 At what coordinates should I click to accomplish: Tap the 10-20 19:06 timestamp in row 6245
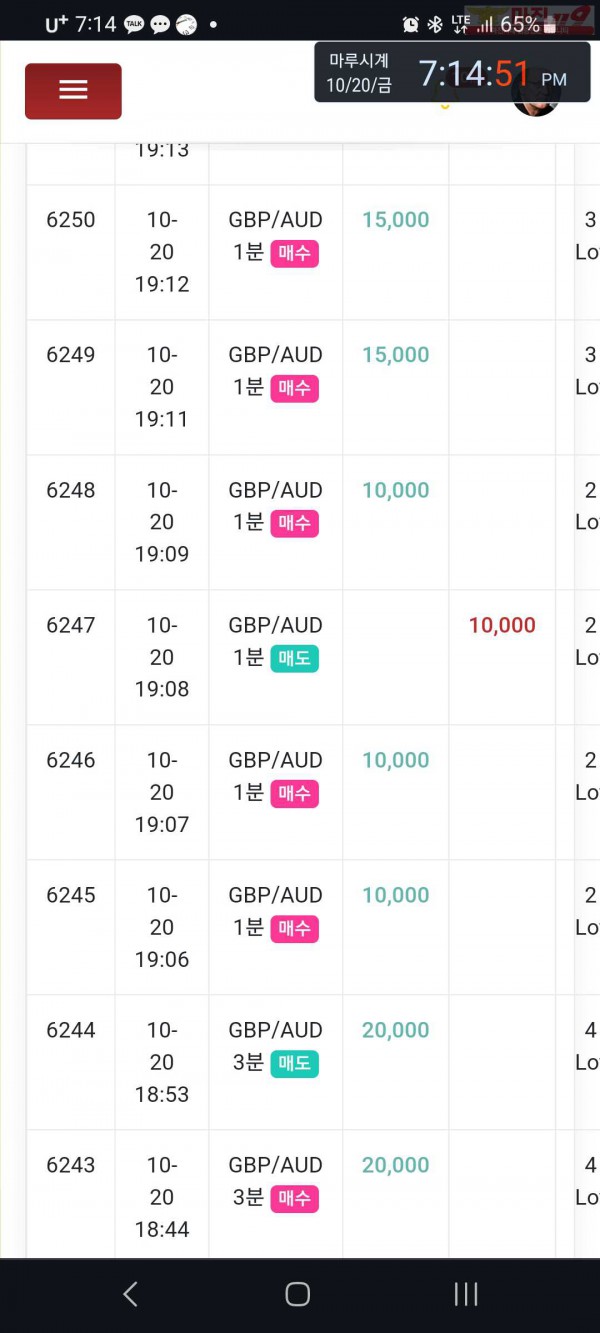[x=162, y=927]
